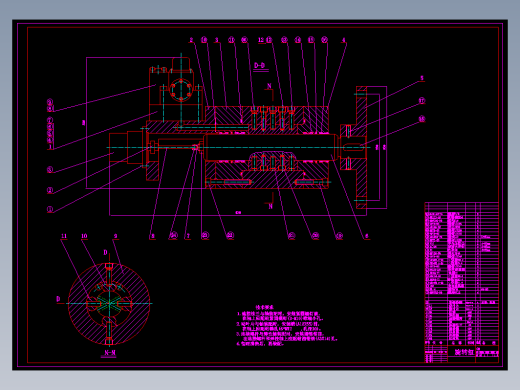Click the 技术要求 technical requirements heading
520x390 pixels.
[264, 308]
